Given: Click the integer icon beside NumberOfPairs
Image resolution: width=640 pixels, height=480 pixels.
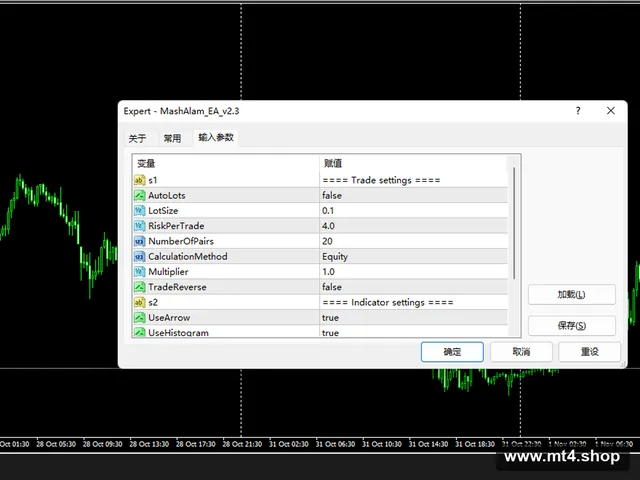Looking at the screenshot, I should pos(139,241).
